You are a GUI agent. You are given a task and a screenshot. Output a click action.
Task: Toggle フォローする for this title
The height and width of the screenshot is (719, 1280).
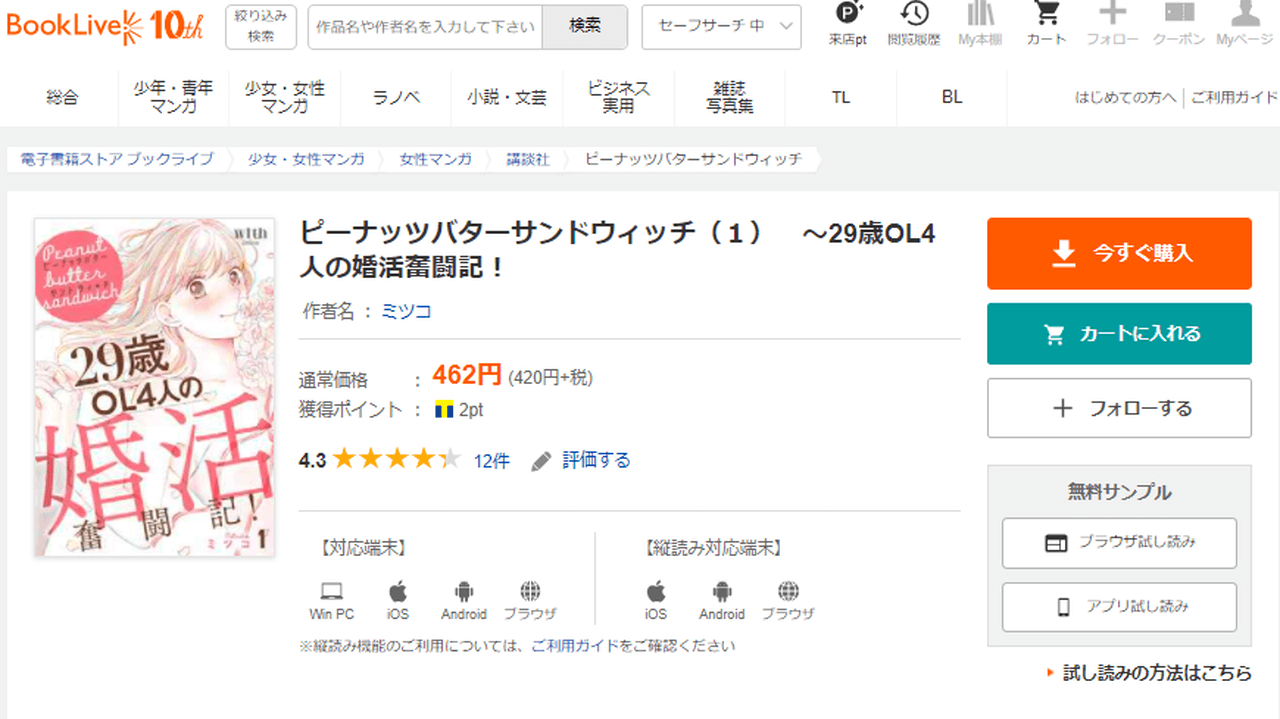(1119, 408)
